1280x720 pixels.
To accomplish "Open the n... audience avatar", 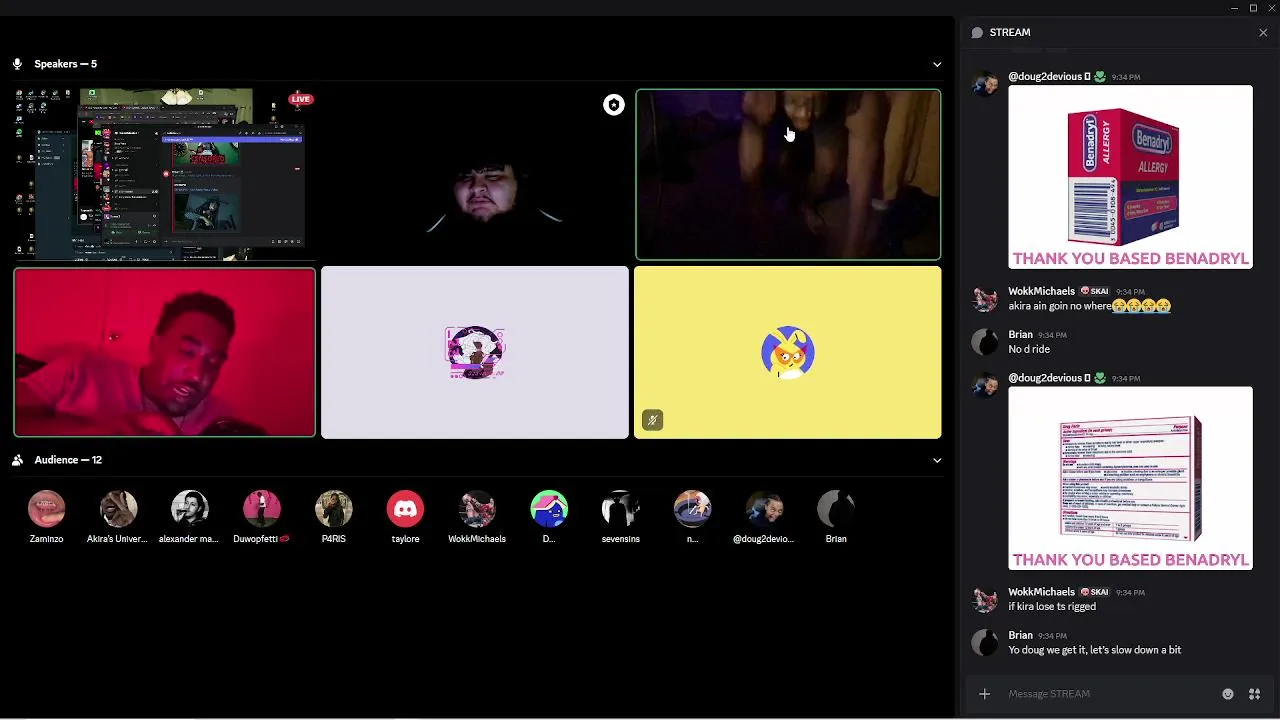I will coord(692,509).
